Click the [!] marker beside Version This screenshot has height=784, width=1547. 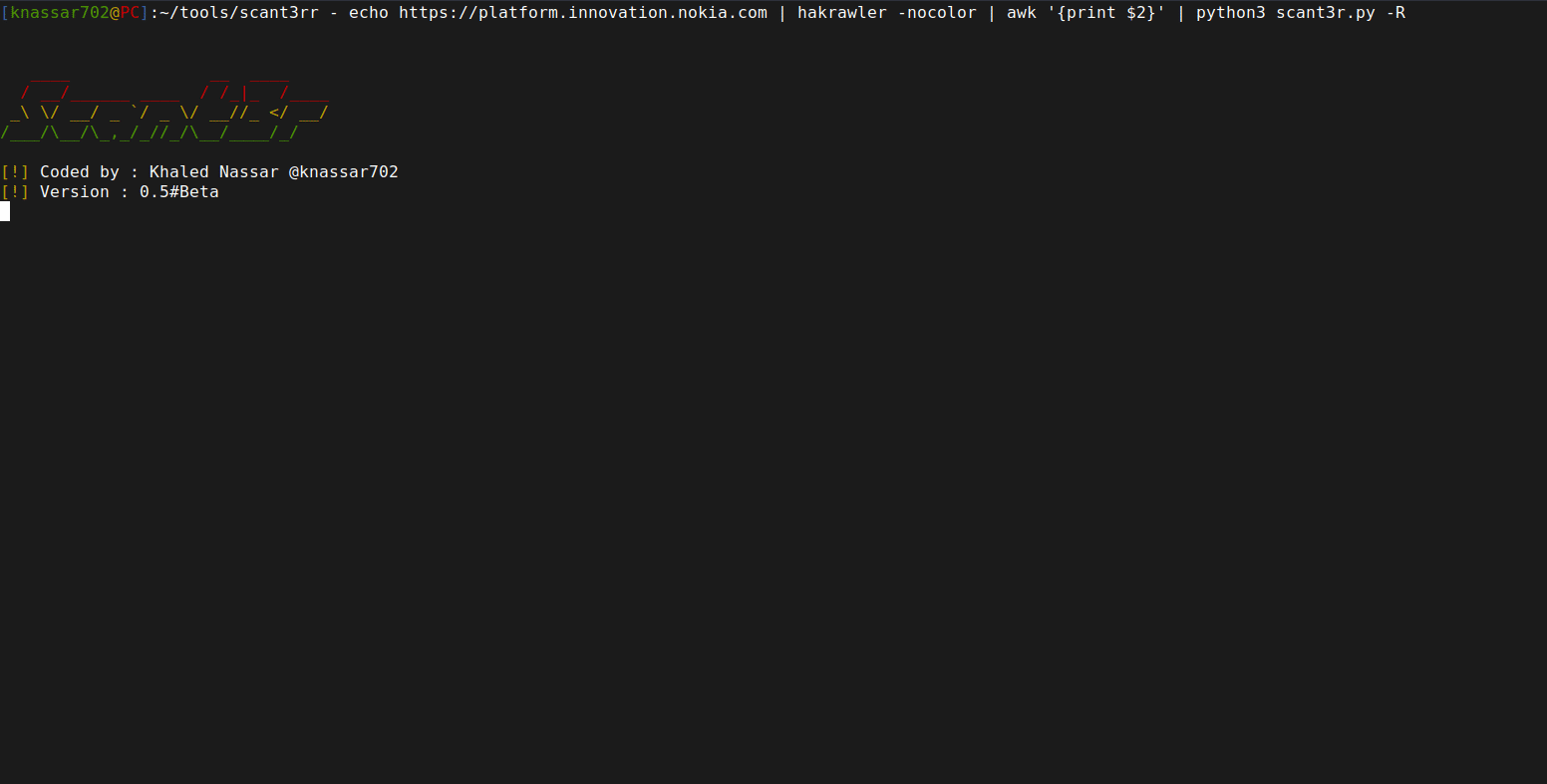pos(15,192)
